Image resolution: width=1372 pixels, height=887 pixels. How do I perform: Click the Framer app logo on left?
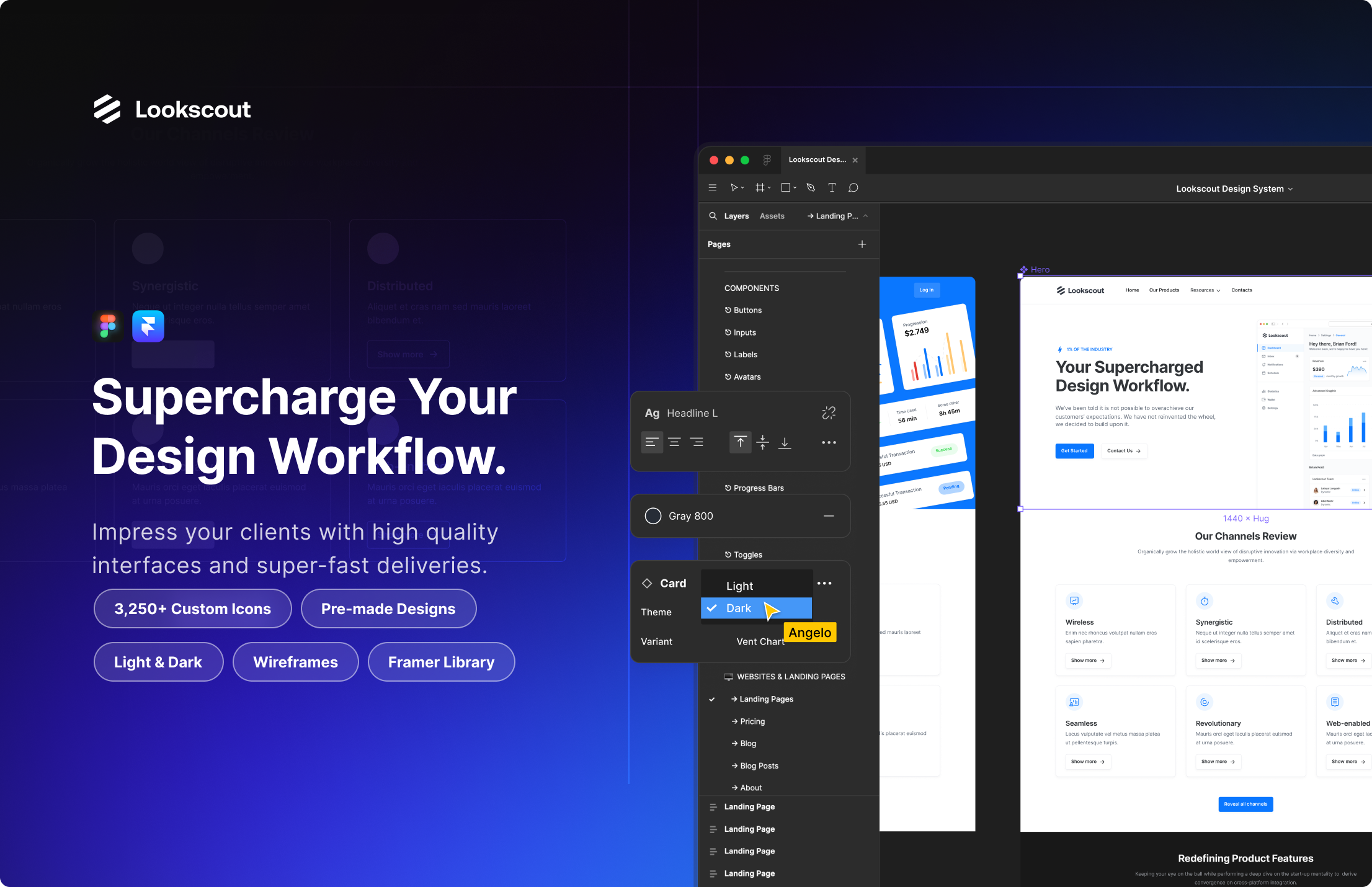click(148, 326)
